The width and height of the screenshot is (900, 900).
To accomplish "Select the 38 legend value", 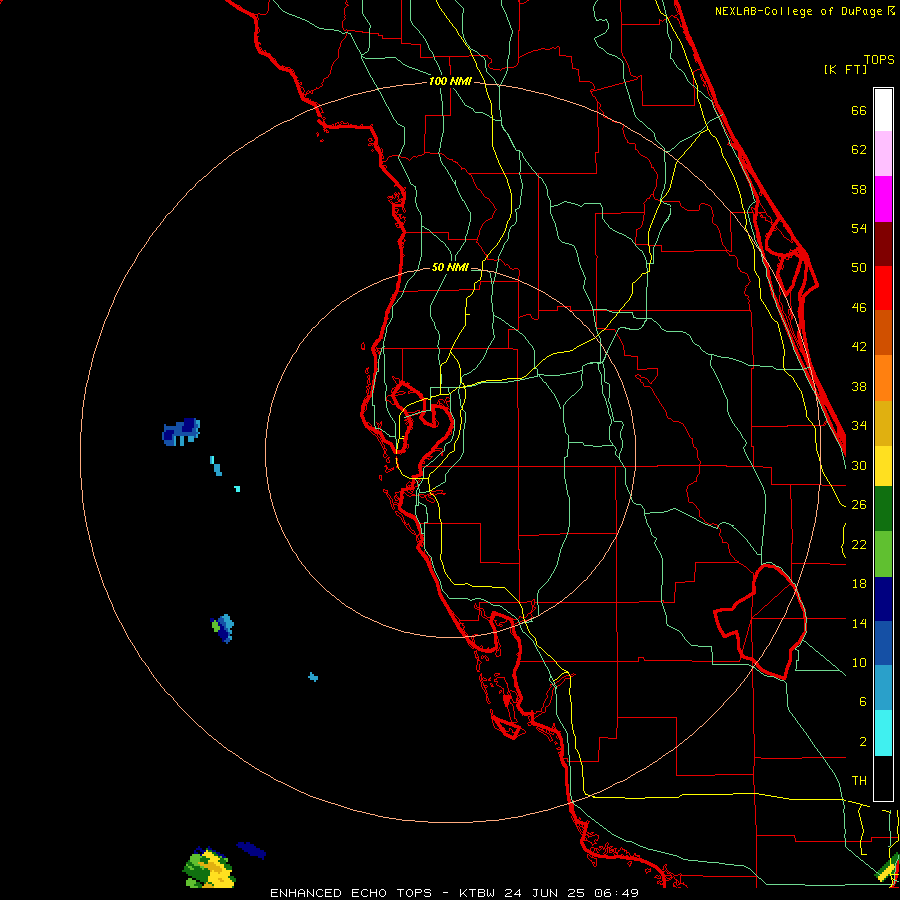I will coord(859,386).
